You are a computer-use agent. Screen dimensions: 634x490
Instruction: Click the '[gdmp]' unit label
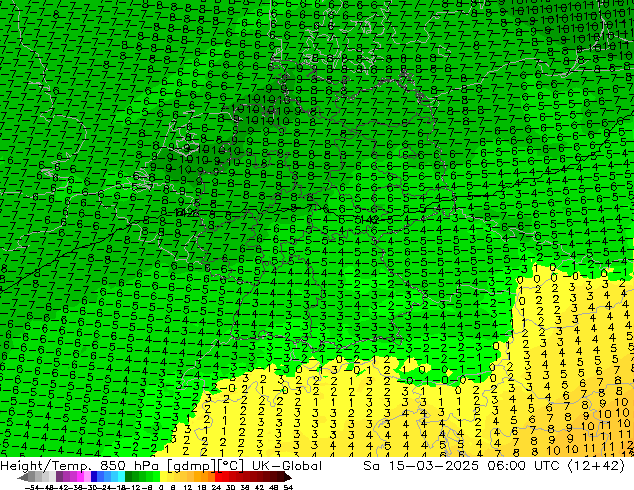pos(191,466)
